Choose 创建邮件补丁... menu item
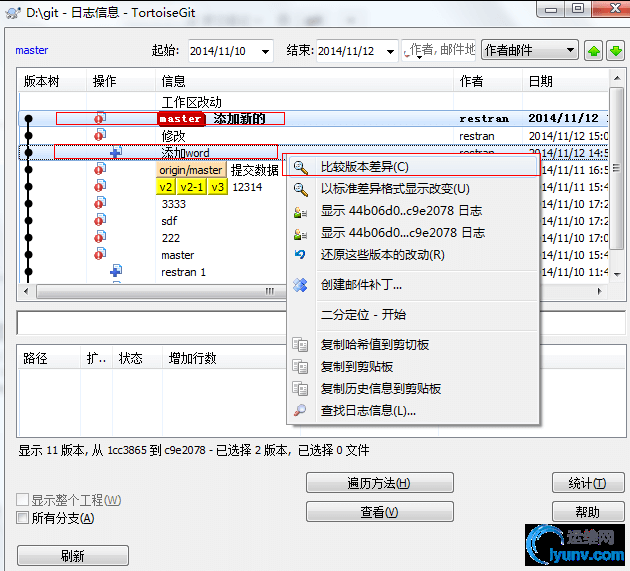The width and height of the screenshot is (630, 571). click(412, 285)
